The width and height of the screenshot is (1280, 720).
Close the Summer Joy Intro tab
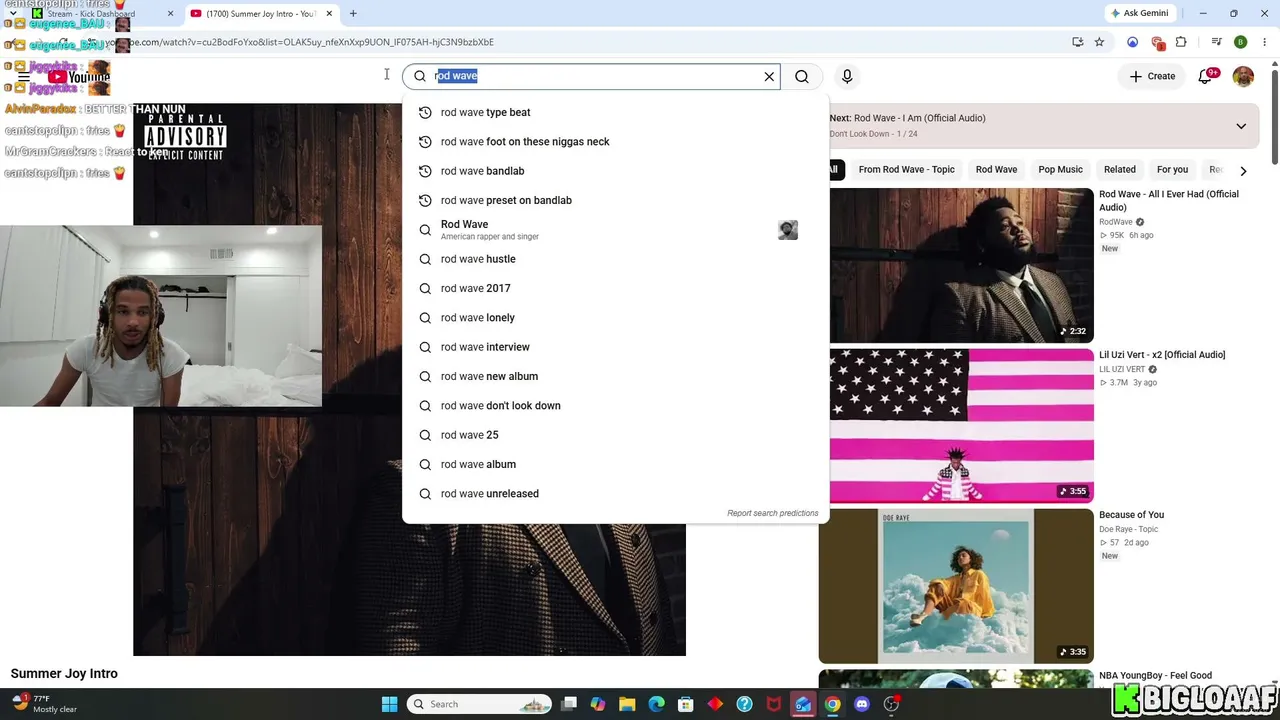tap(329, 14)
